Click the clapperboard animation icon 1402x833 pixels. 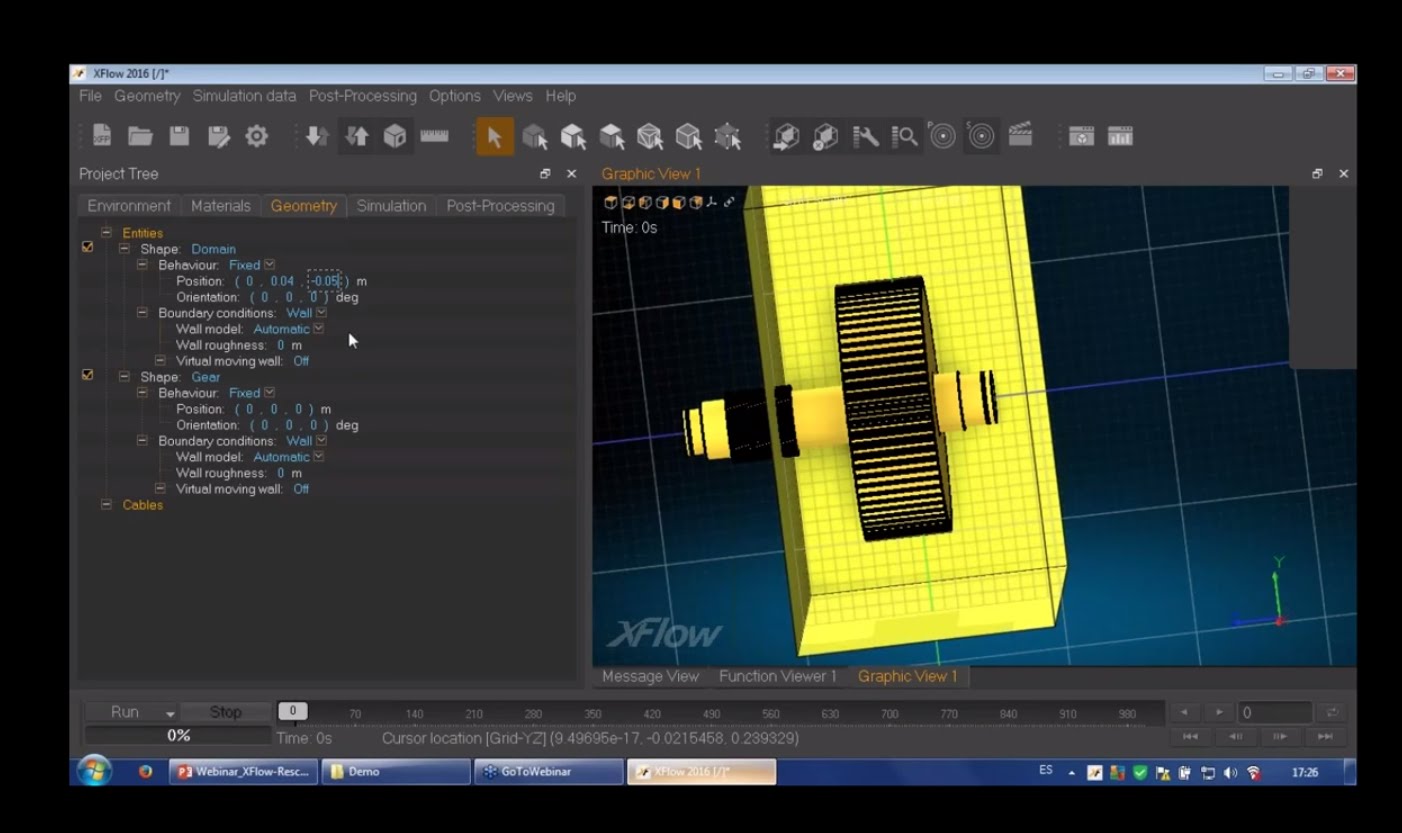1020,135
